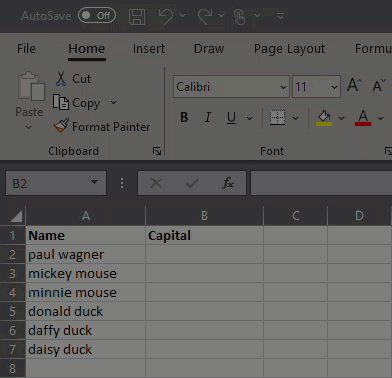The height and width of the screenshot is (378, 392).
Task: Select column C header
Action: (x=296, y=216)
